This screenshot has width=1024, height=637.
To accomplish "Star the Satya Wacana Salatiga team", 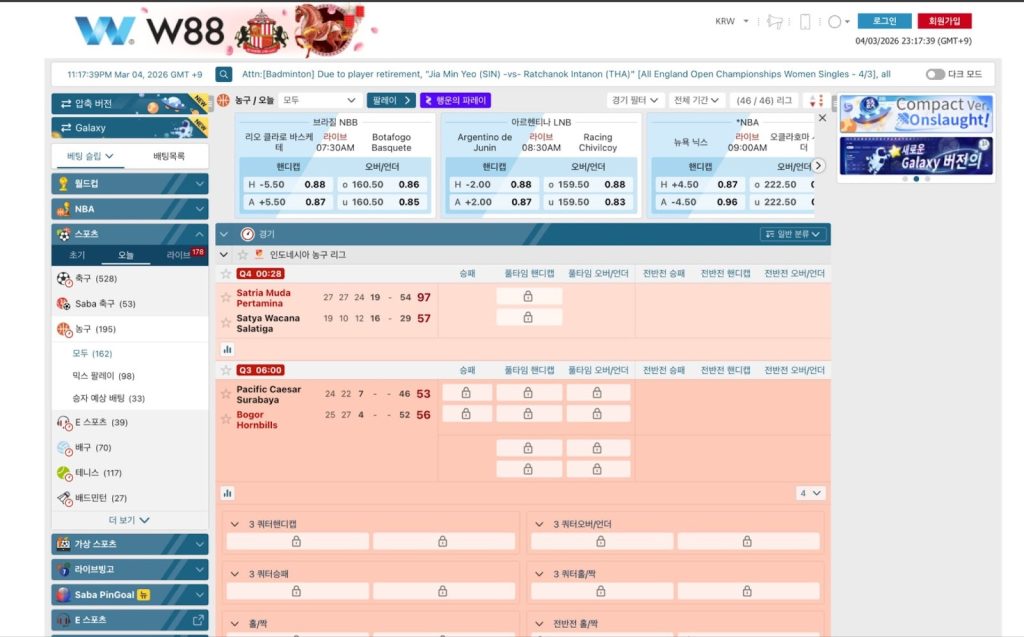I will [226, 322].
